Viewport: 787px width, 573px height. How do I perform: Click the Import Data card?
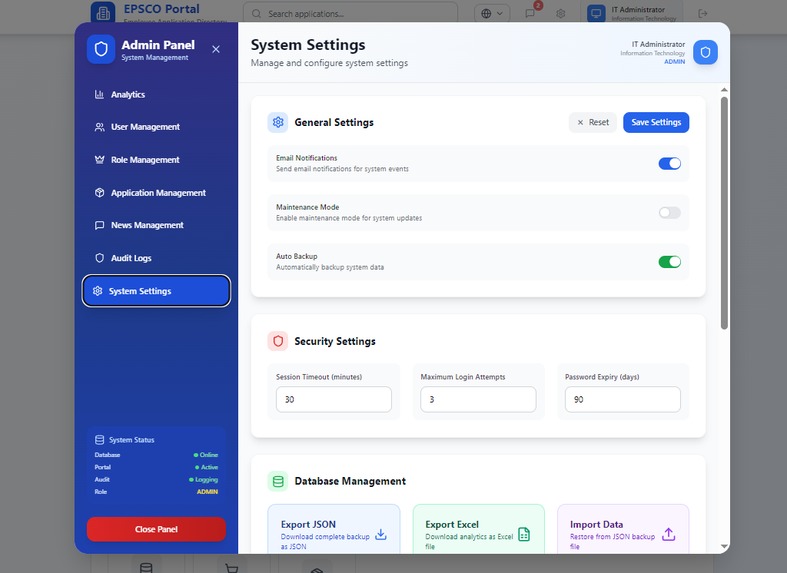[623, 529]
